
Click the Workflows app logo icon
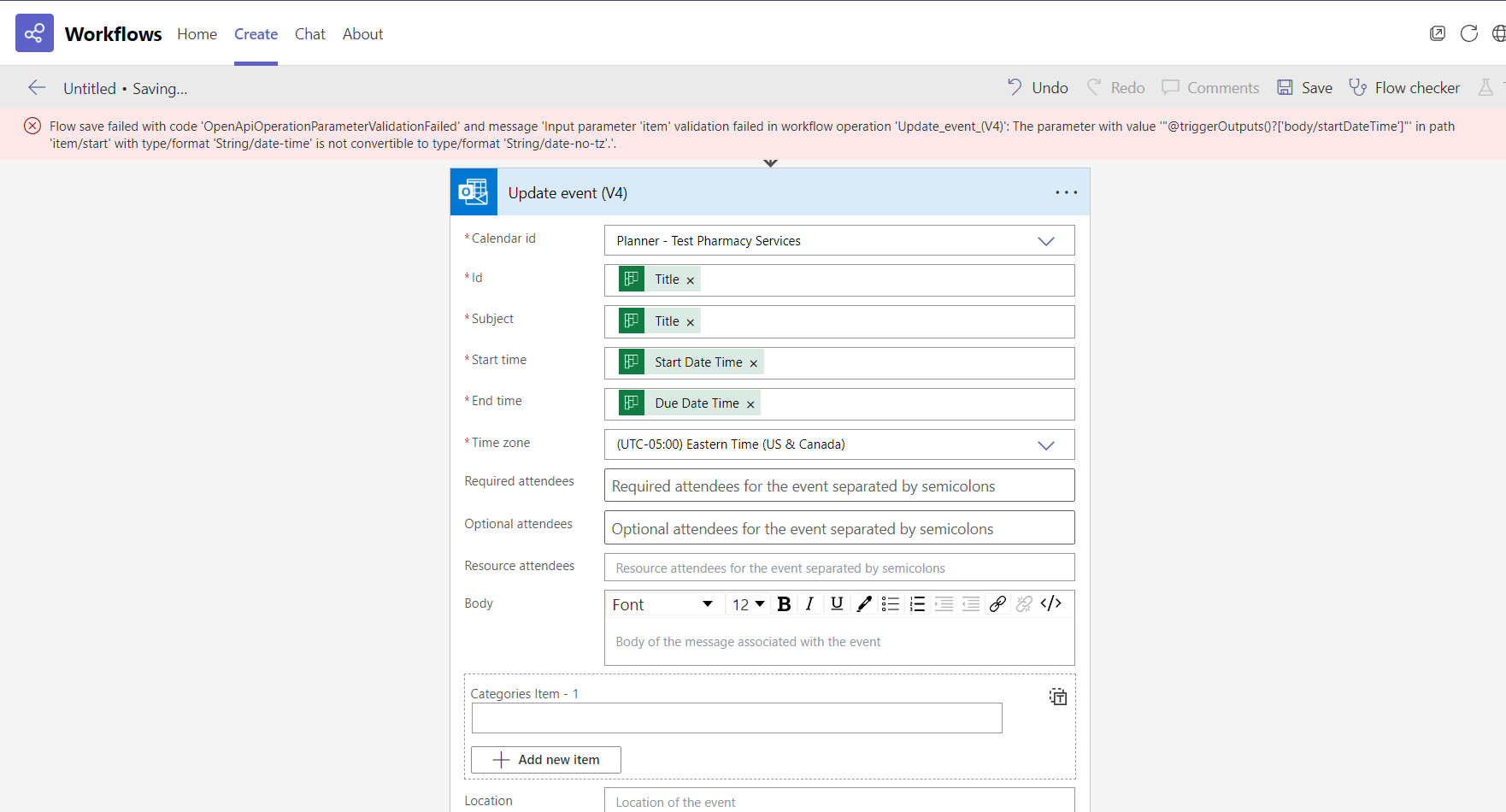[x=34, y=33]
